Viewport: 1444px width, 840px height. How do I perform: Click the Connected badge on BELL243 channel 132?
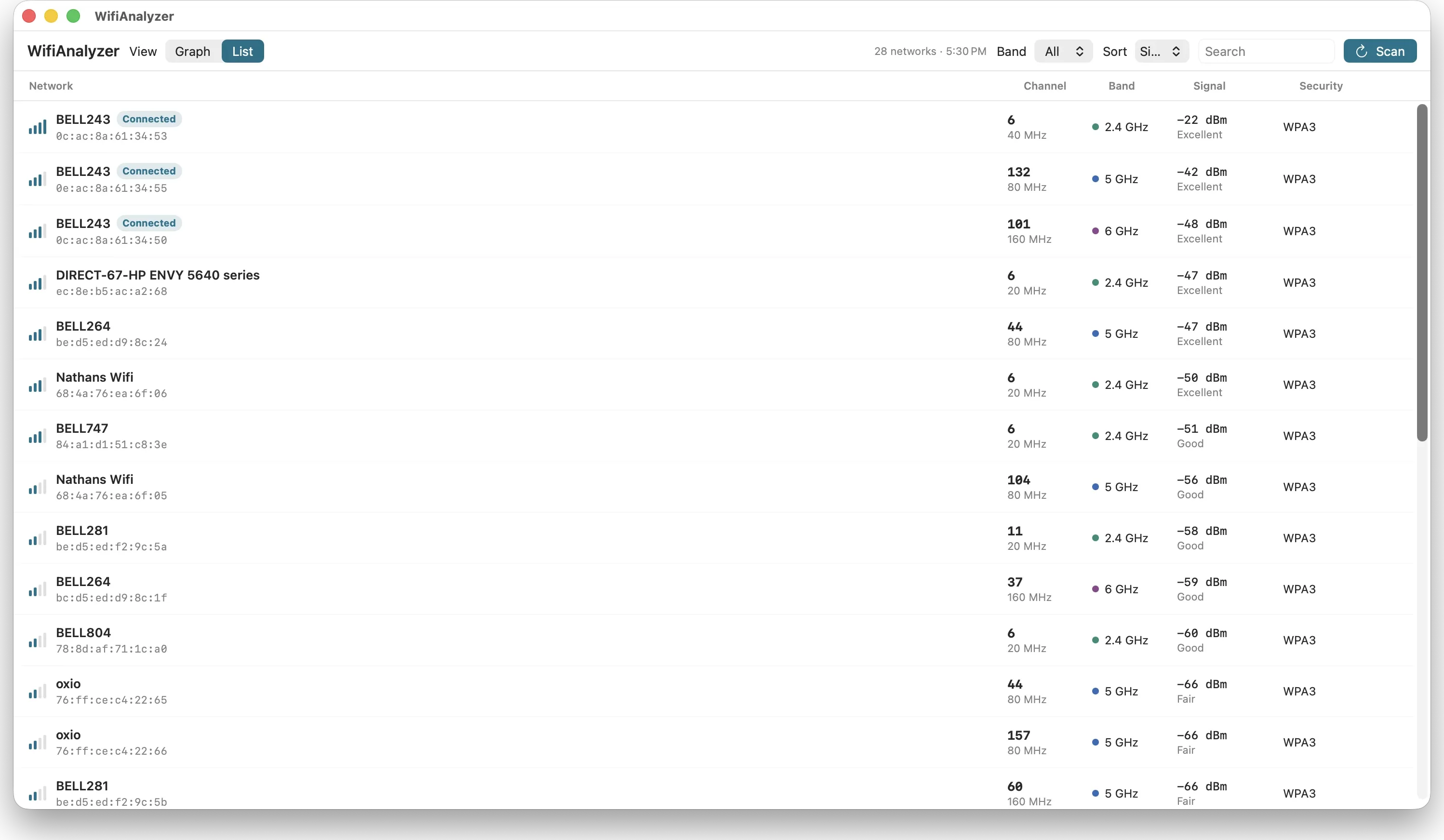click(149, 171)
